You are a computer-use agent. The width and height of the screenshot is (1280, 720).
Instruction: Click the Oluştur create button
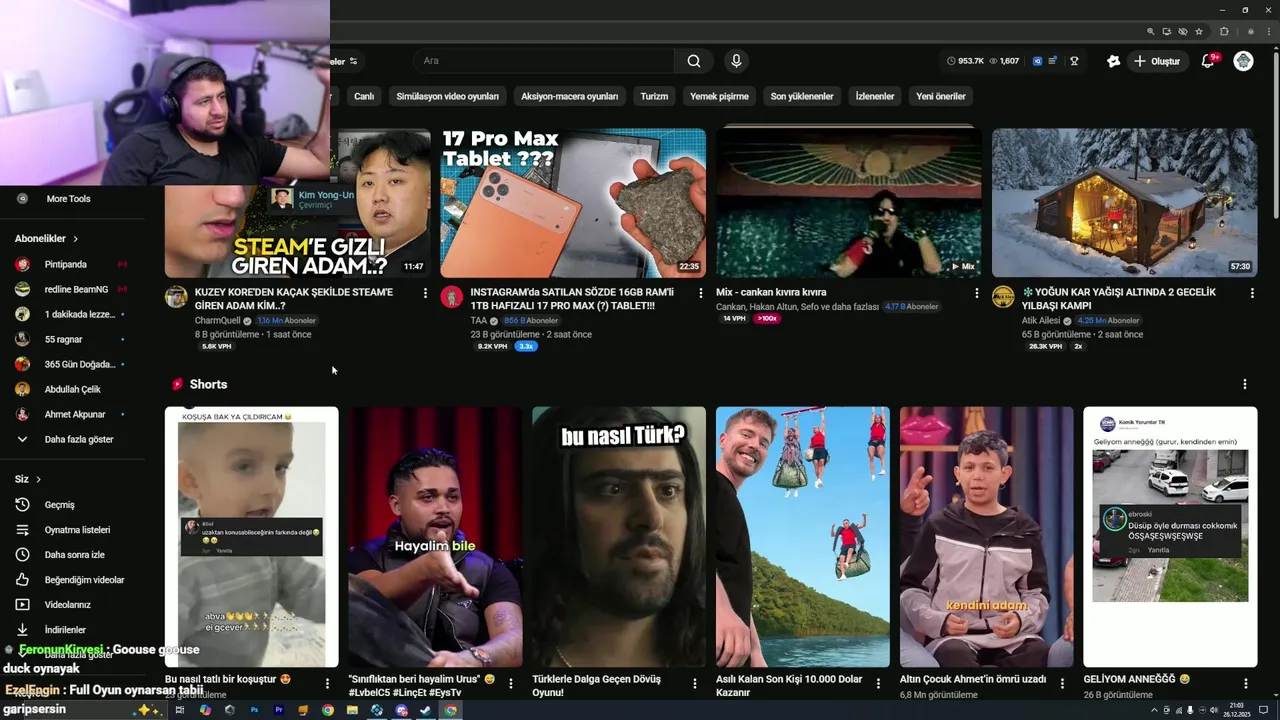[x=1157, y=61]
